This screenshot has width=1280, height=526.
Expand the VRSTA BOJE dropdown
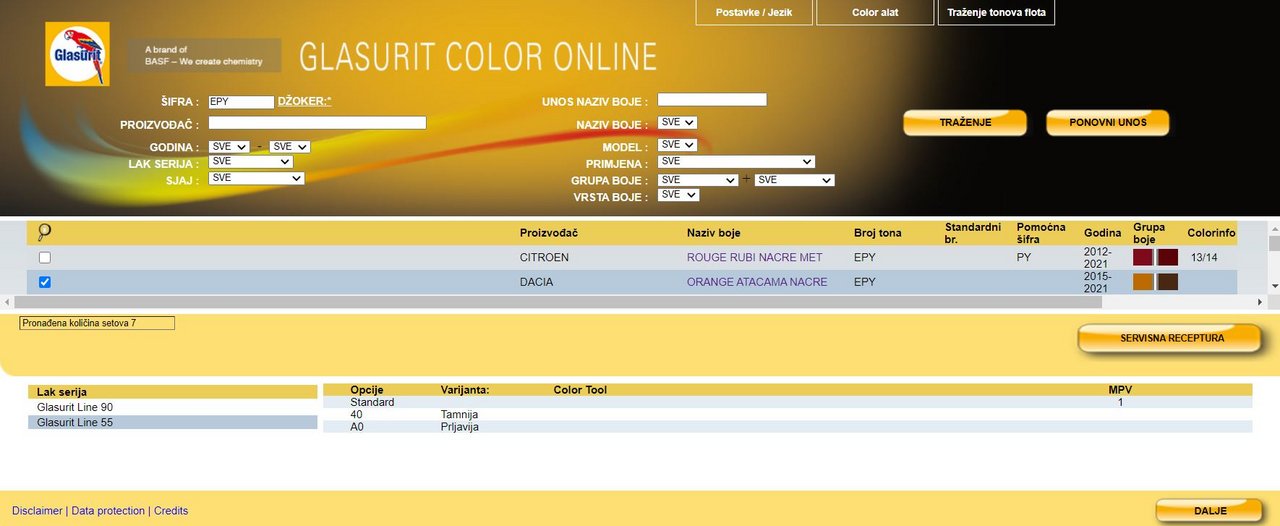tap(678, 195)
